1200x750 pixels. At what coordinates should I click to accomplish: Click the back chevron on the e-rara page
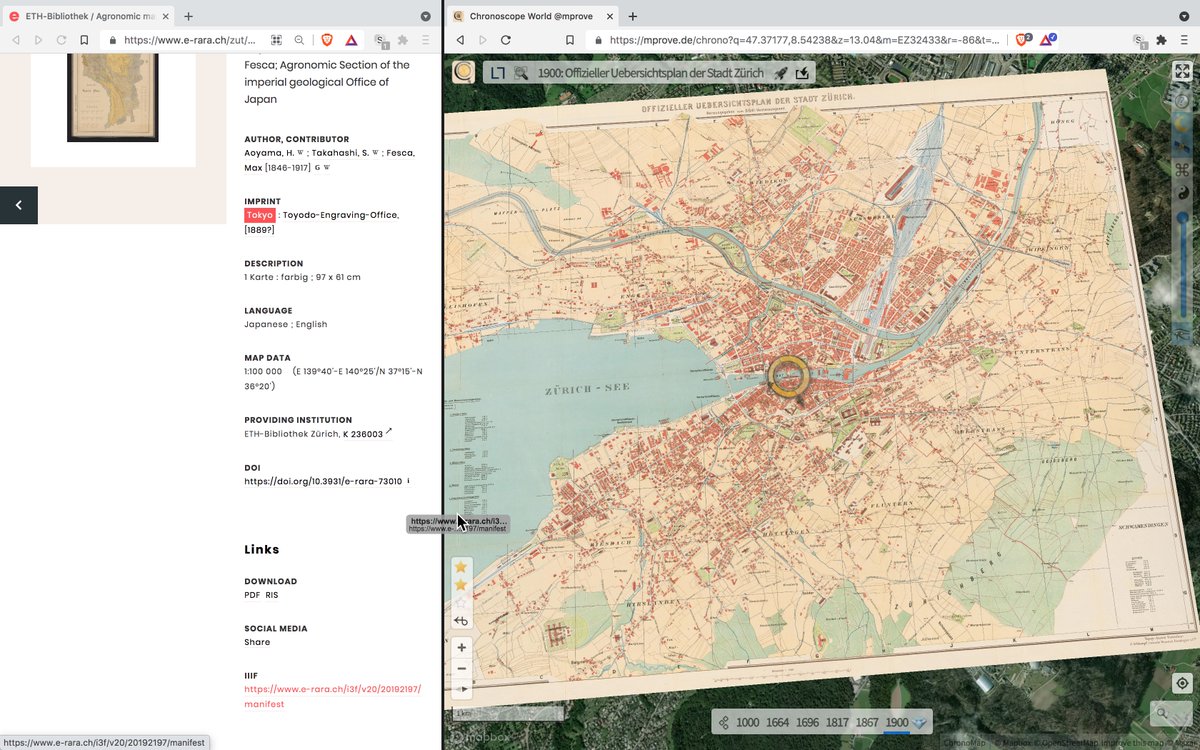(19, 205)
